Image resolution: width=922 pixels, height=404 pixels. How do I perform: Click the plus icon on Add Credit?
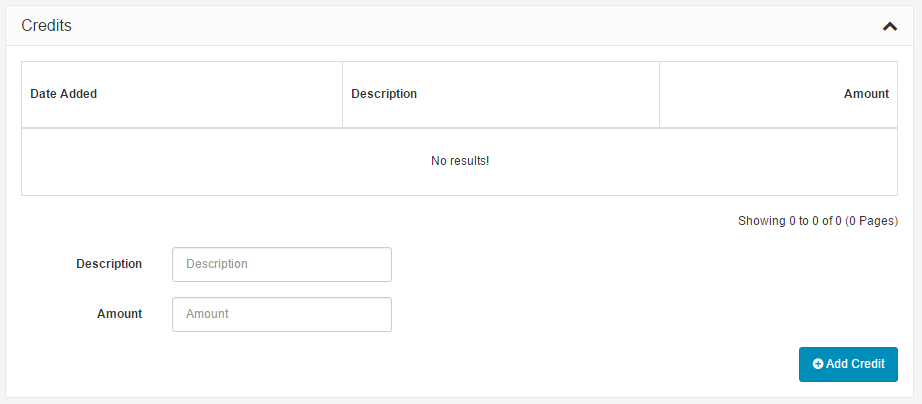tap(818, 365)
